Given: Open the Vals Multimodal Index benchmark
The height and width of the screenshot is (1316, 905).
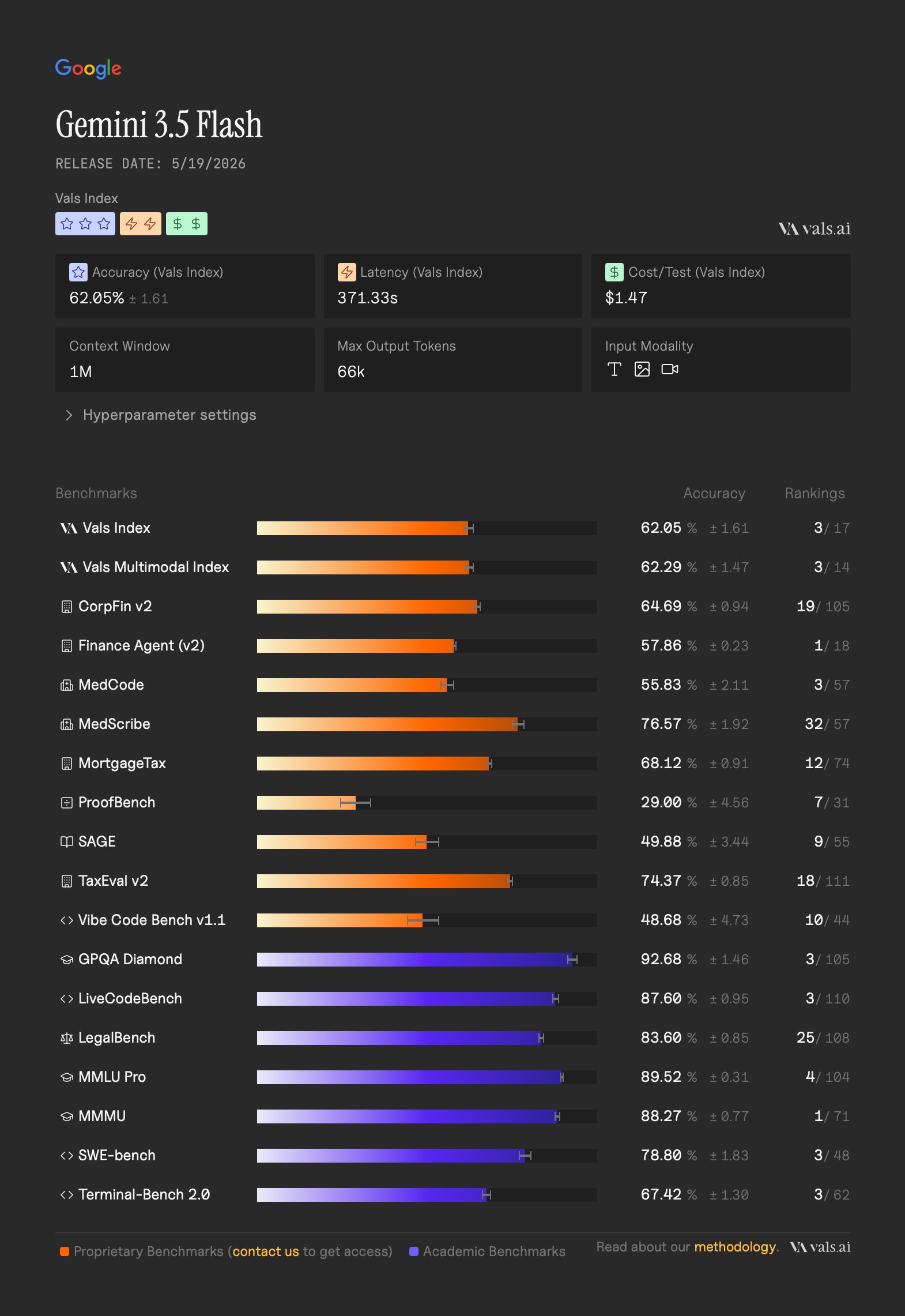Looking at the screenshot, I should click(156, 567).
